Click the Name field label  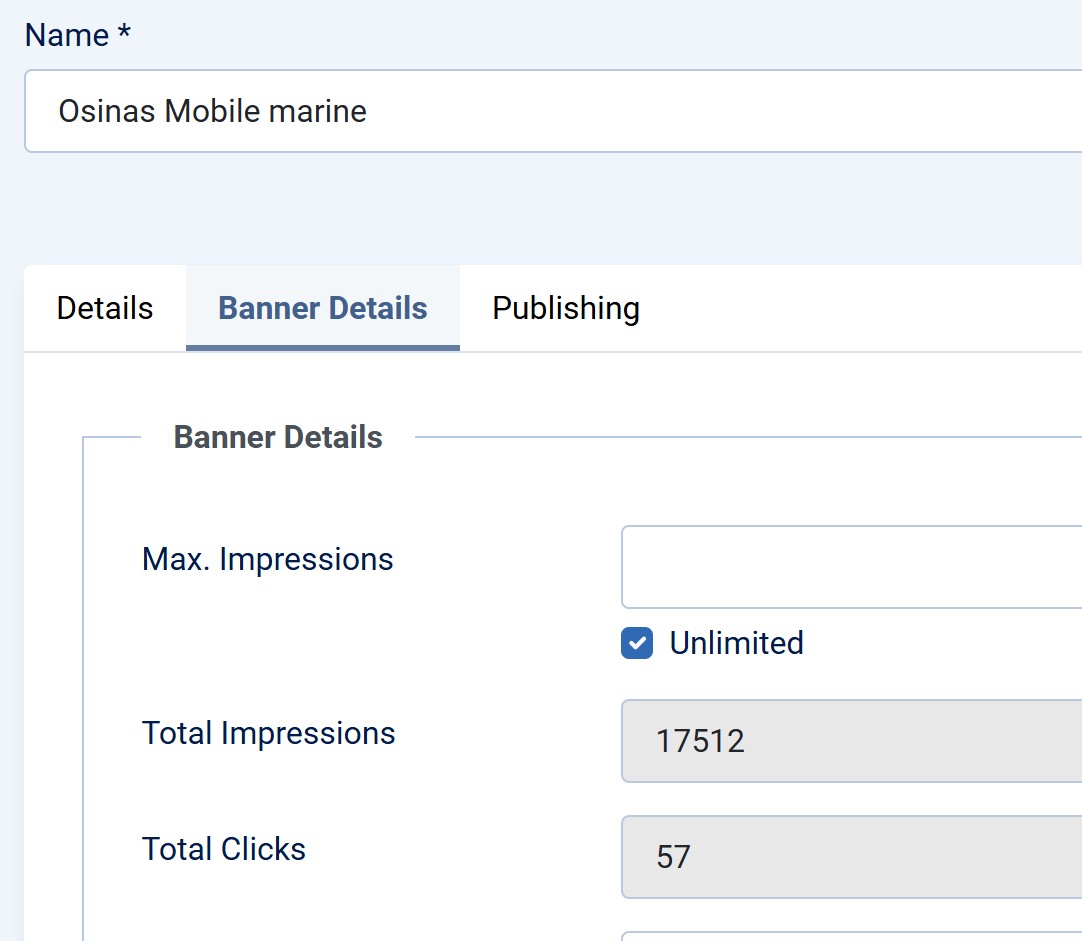pyautogui.click(x=67, y=35)
